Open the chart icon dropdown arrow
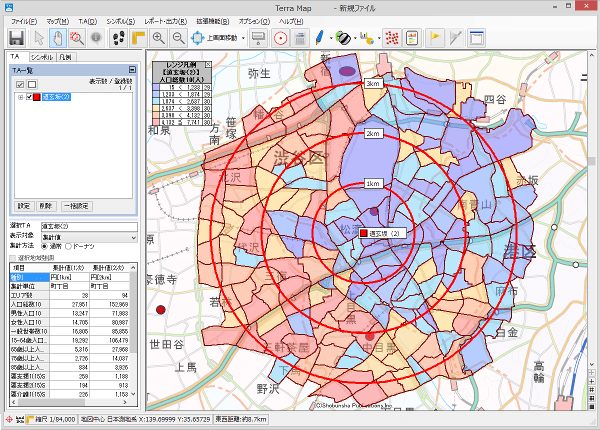600x430 pixels. [379, 38]
